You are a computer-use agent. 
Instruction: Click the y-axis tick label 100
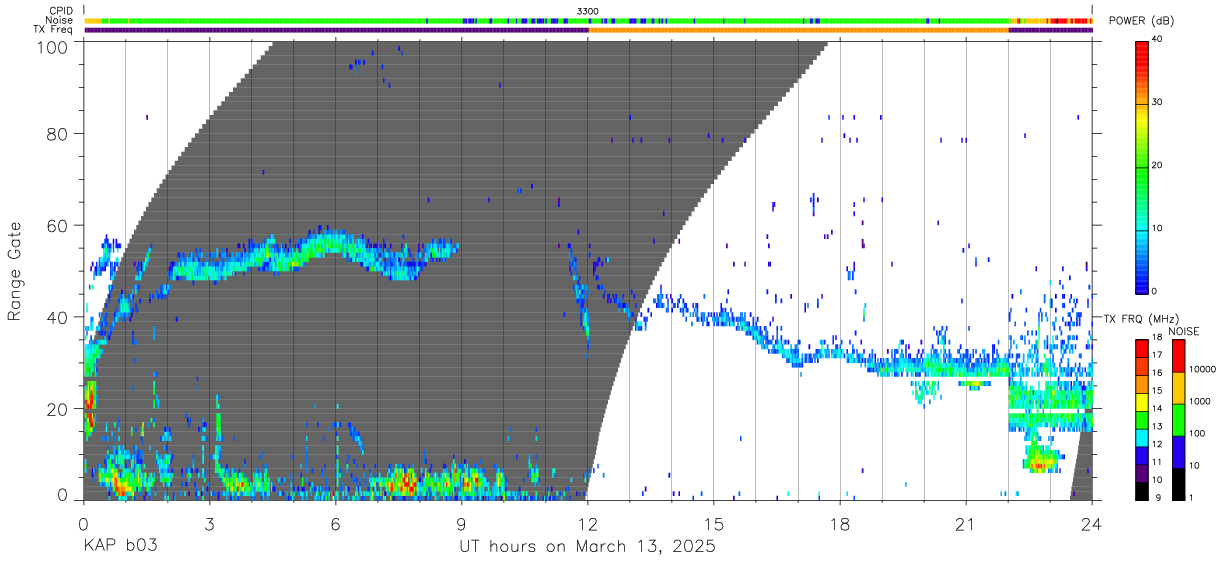coord(54,47)
